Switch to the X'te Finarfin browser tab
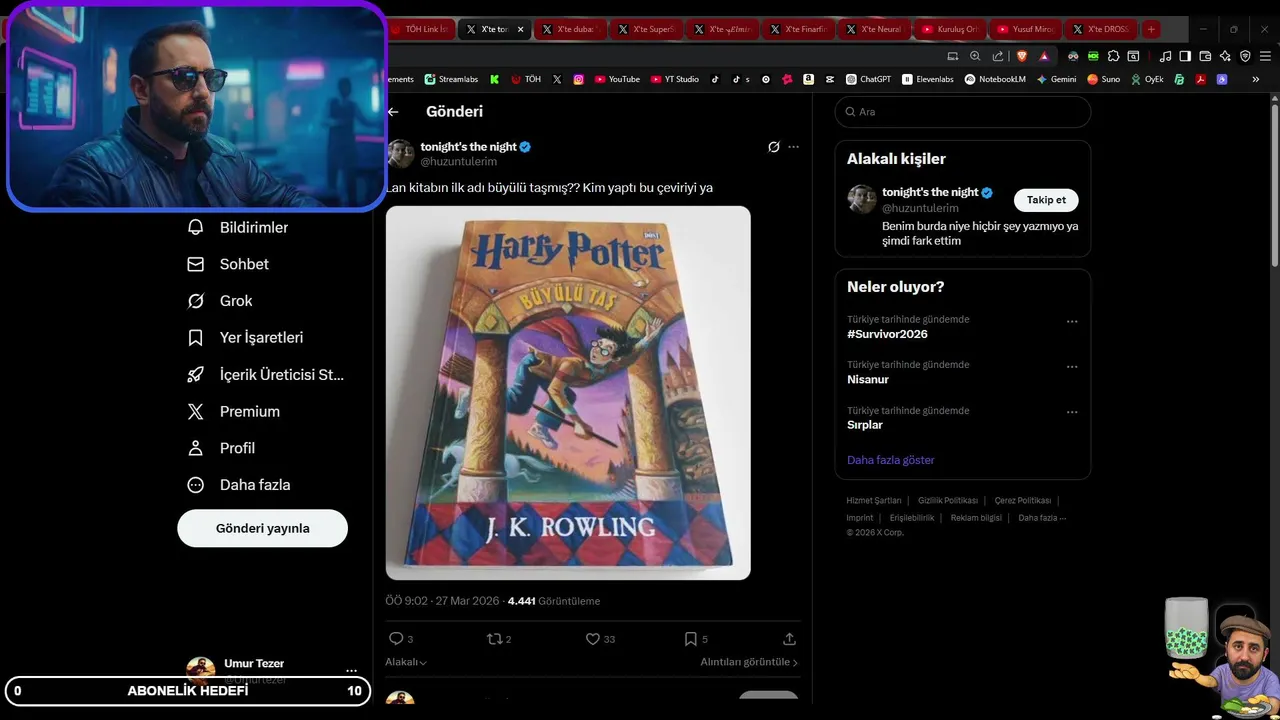 pos(797,29)
